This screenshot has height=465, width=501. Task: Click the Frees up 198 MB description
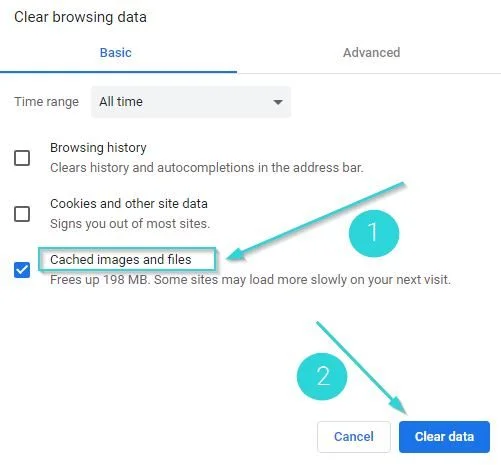click(250, 280)
